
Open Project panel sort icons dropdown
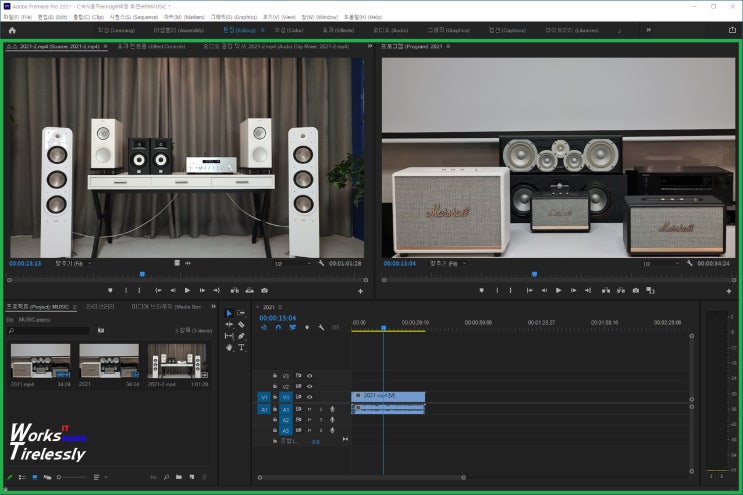(x=100, y=477)
